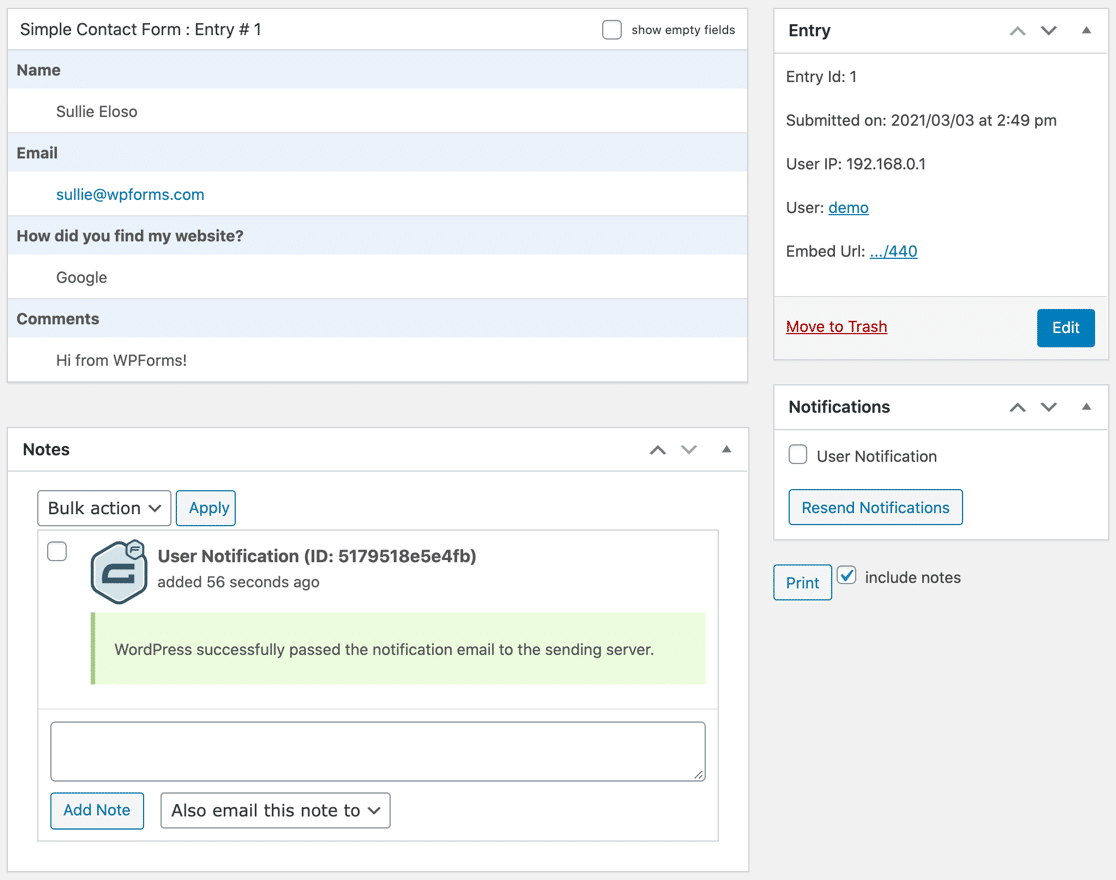Click the Notes panel heading
This screenshot has width=1116, height=880.
[x=46, y=450]
